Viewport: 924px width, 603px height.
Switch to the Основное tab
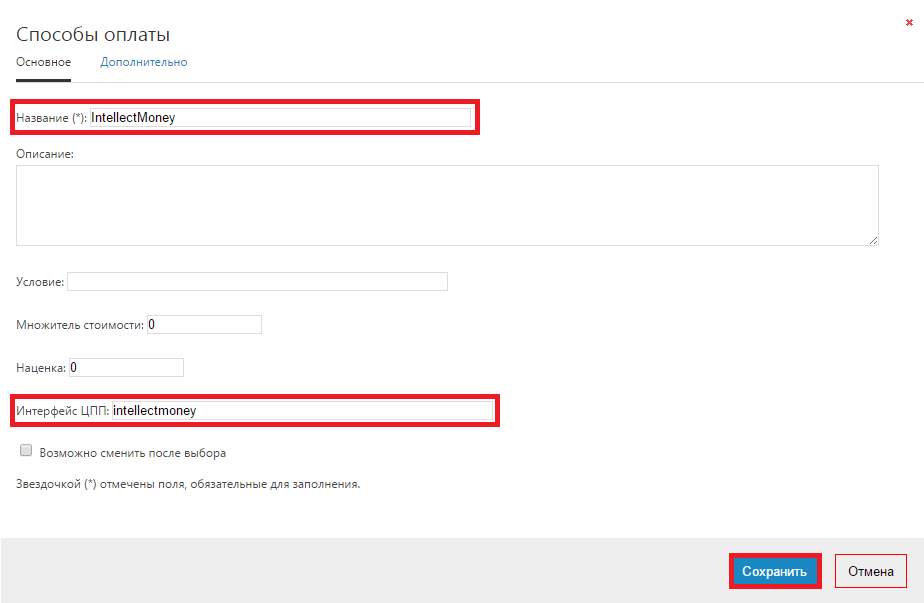pos(43,62)
